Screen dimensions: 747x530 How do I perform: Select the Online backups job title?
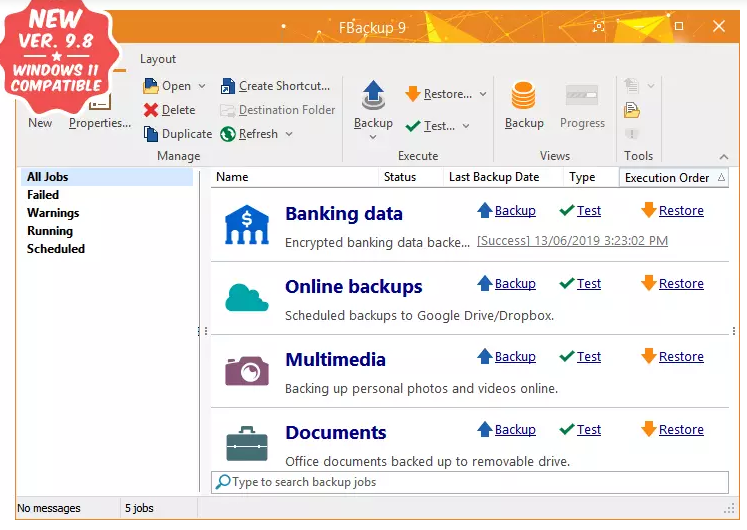coord(353,287)
